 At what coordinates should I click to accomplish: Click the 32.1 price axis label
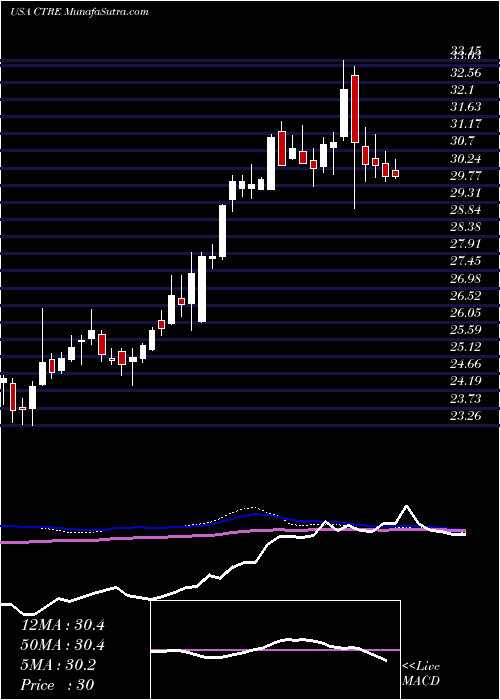(462, 90)
